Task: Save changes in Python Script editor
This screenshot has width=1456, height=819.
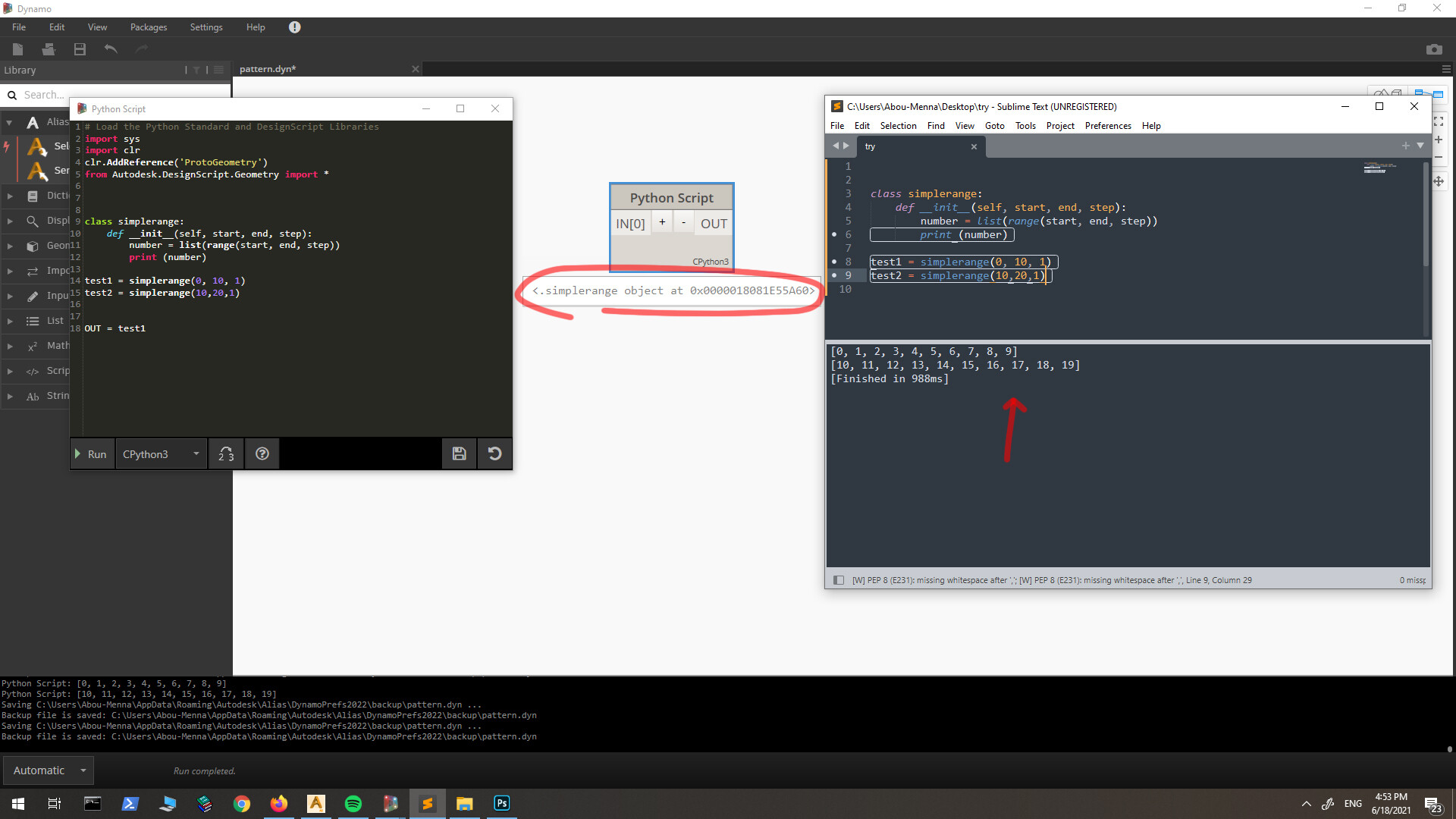Action: point(459,453)
